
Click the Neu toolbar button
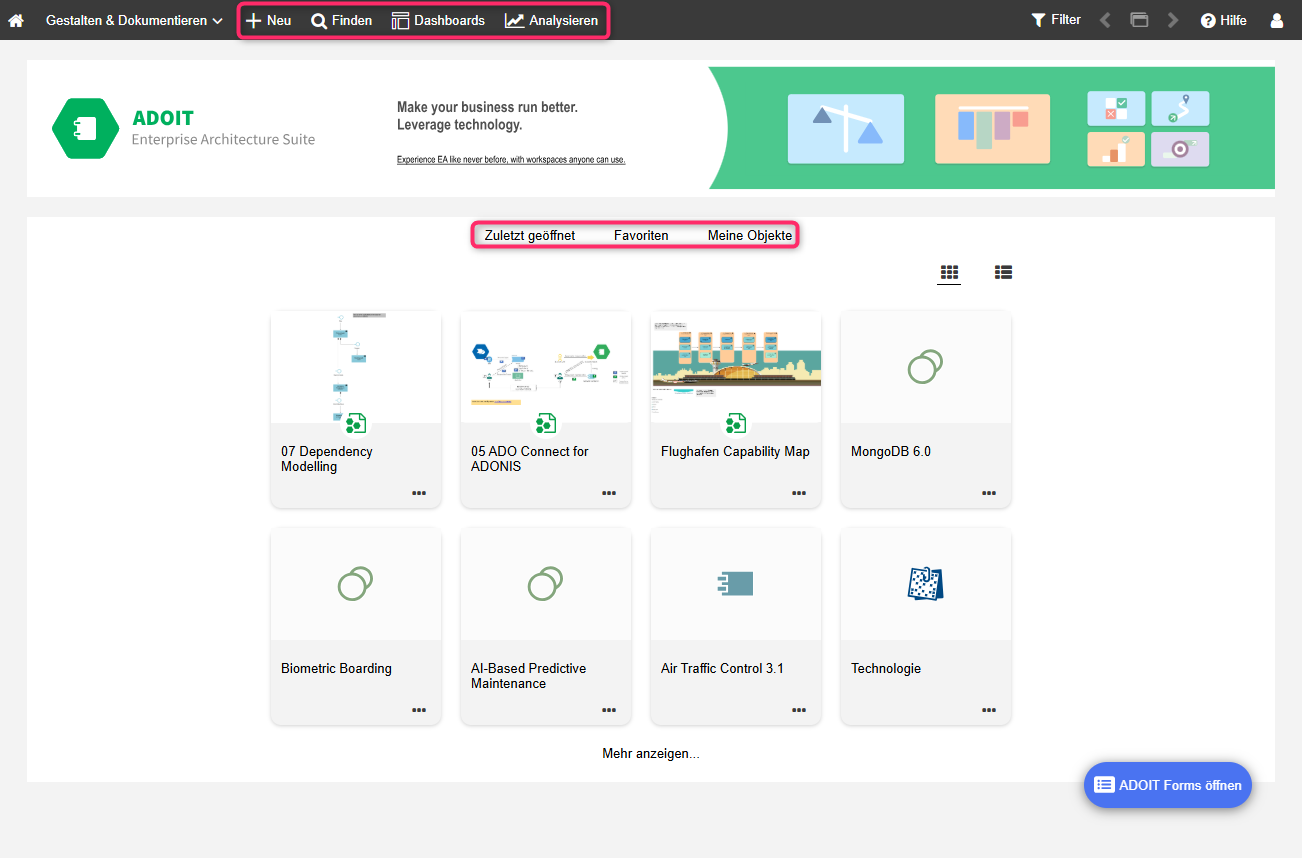click(269, 20)
